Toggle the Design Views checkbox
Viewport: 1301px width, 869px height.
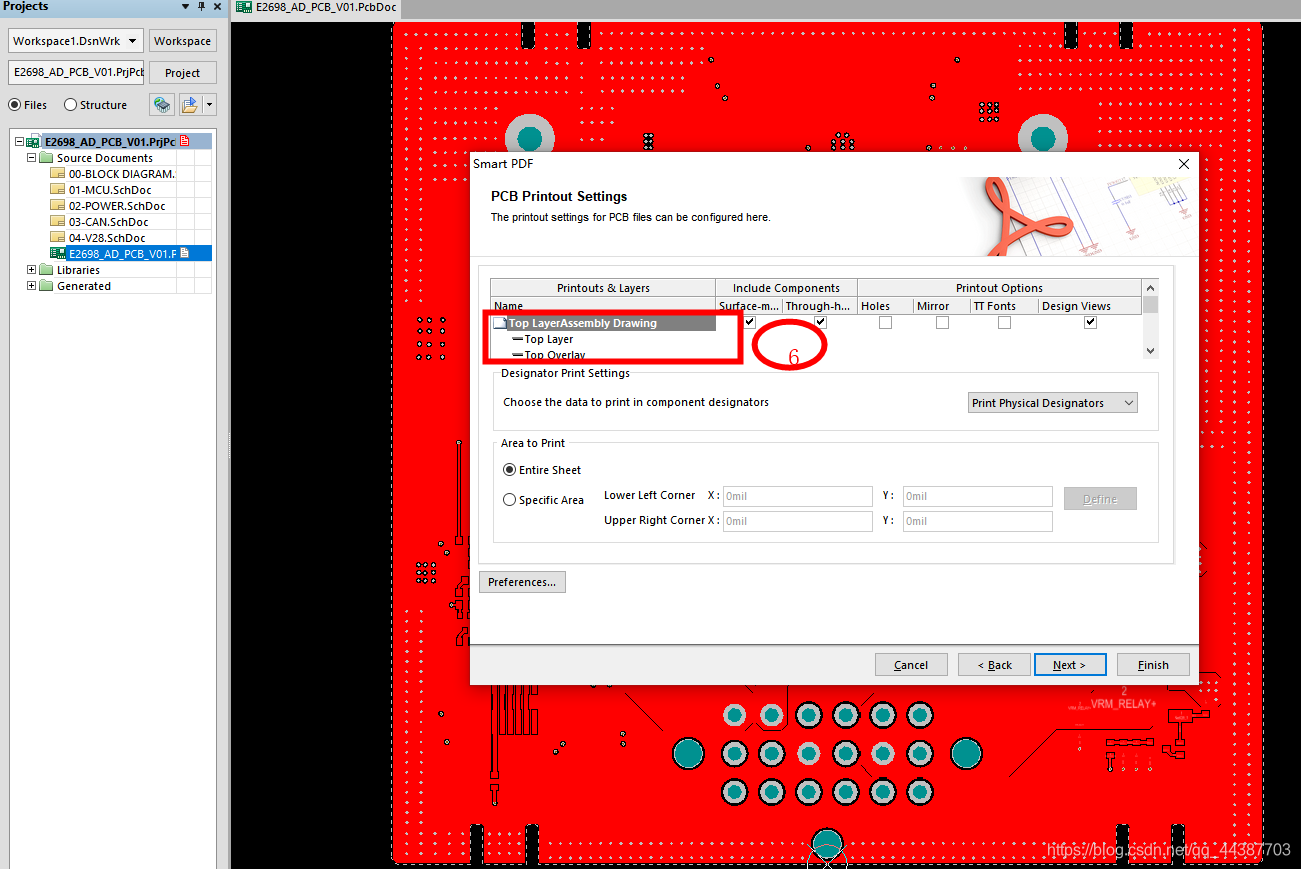[1090, 322]
